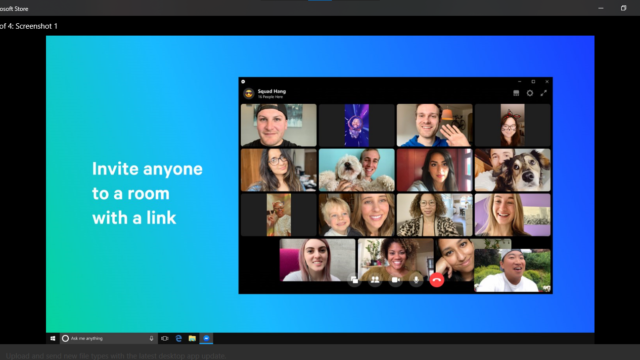
Task: Click the 16 People Here subtitle
Action: click(270, 97)
